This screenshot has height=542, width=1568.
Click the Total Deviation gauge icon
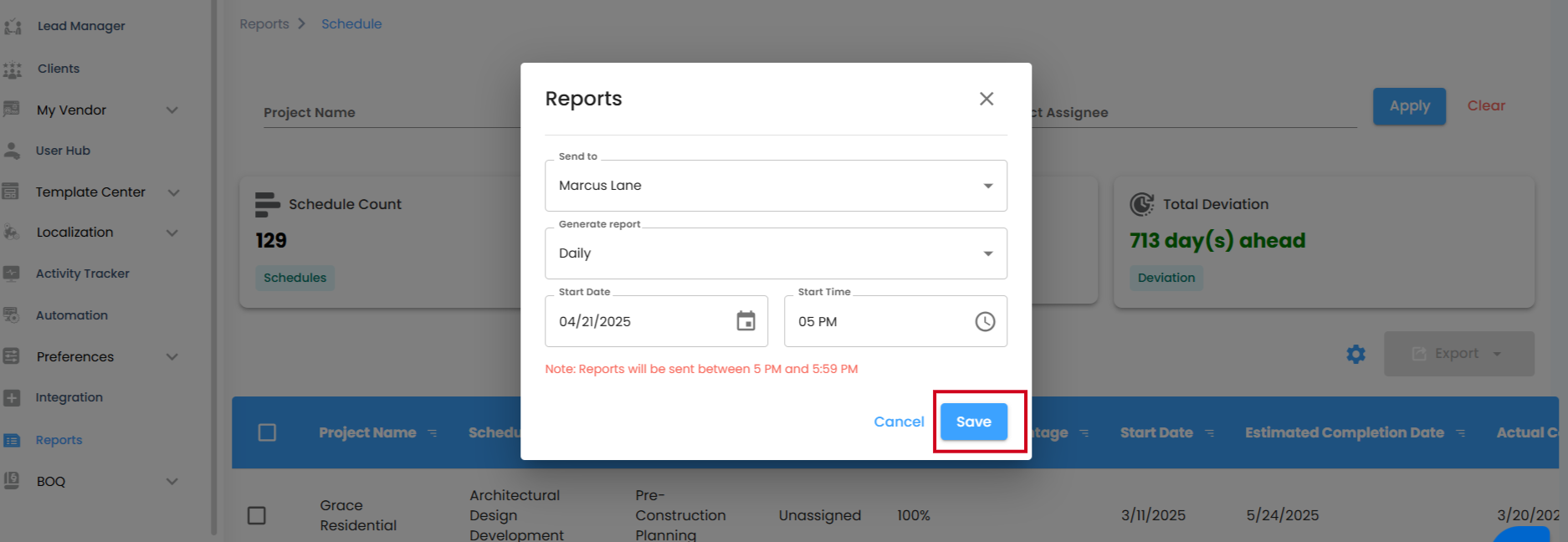1141,204
